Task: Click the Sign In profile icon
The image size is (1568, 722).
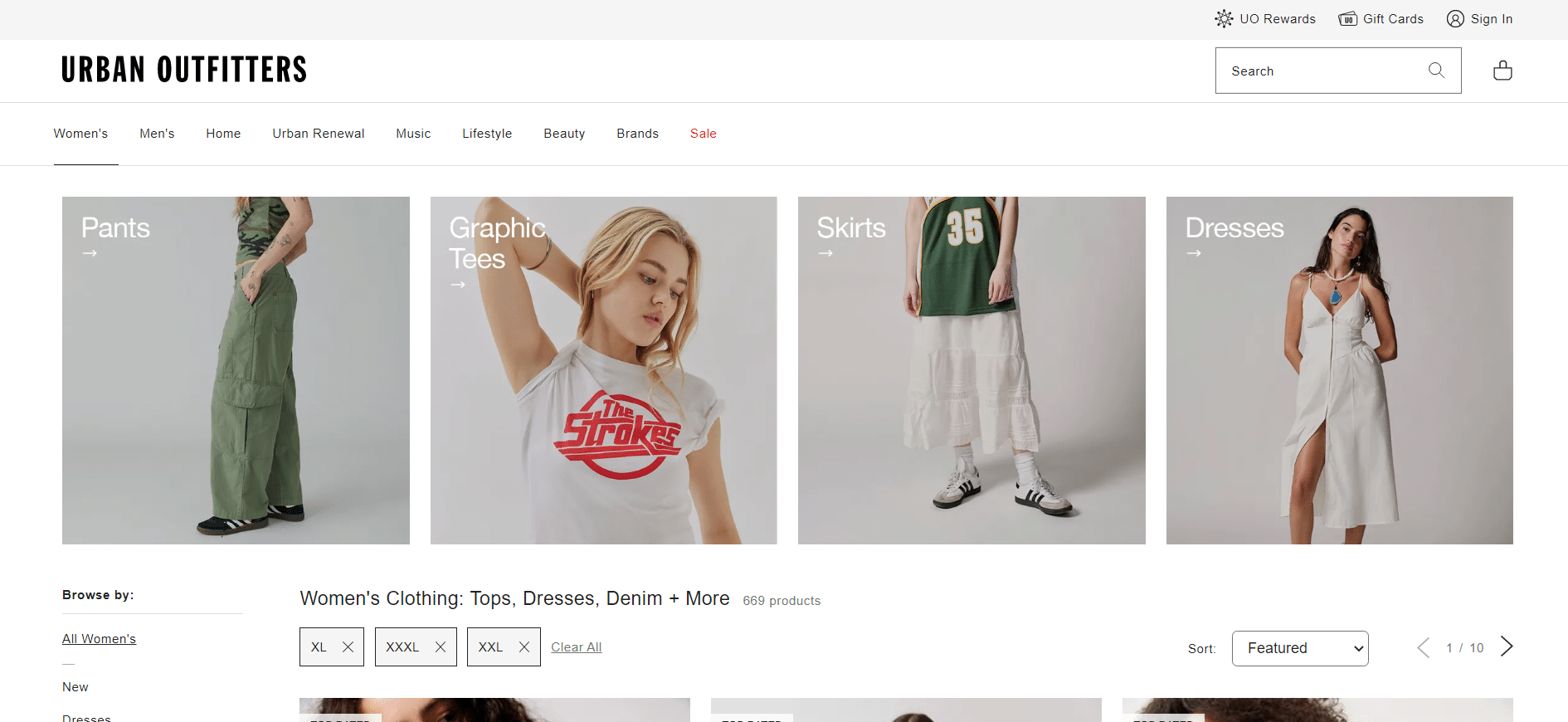Action: pos(1455,18)
